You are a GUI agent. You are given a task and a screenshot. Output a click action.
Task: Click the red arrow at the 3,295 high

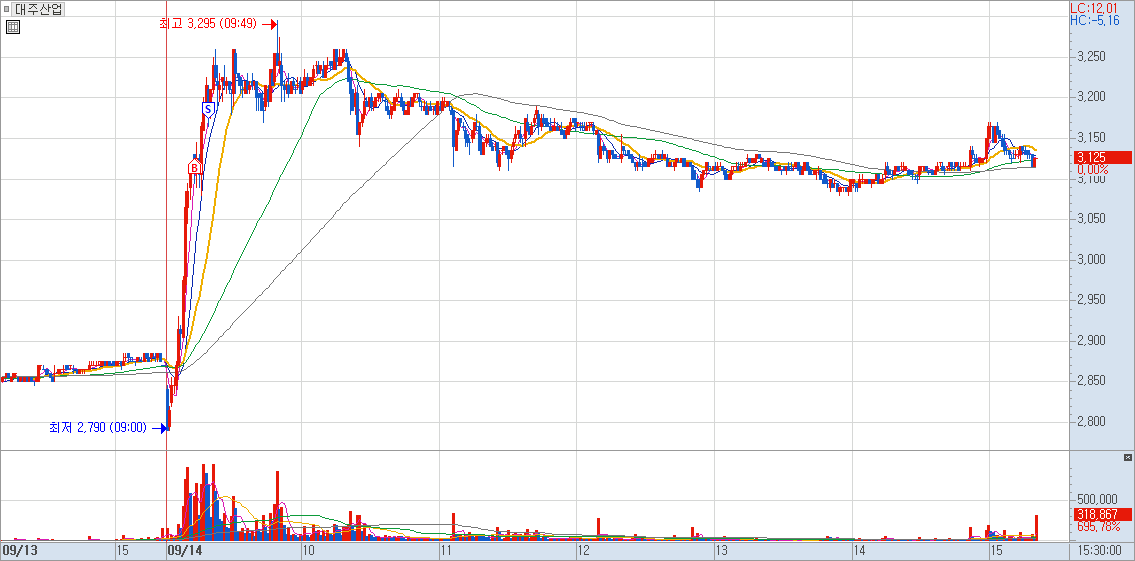[271, 24]
